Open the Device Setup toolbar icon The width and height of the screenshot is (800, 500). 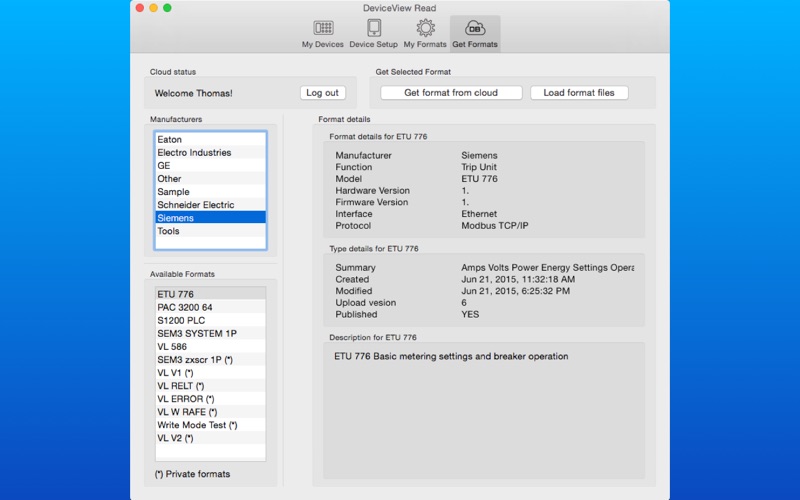coord(373,32)
